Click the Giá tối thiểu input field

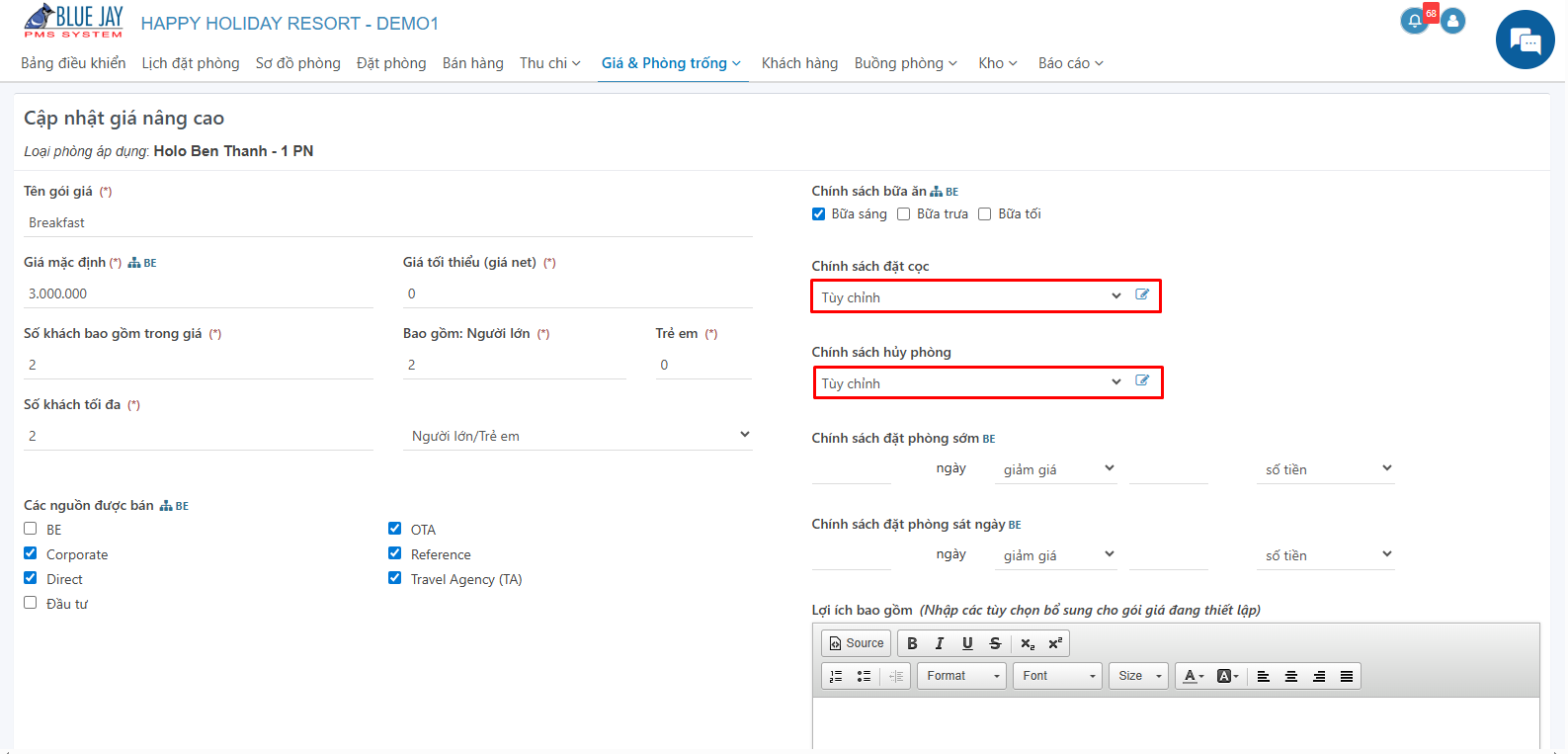[x=578, y=294]
